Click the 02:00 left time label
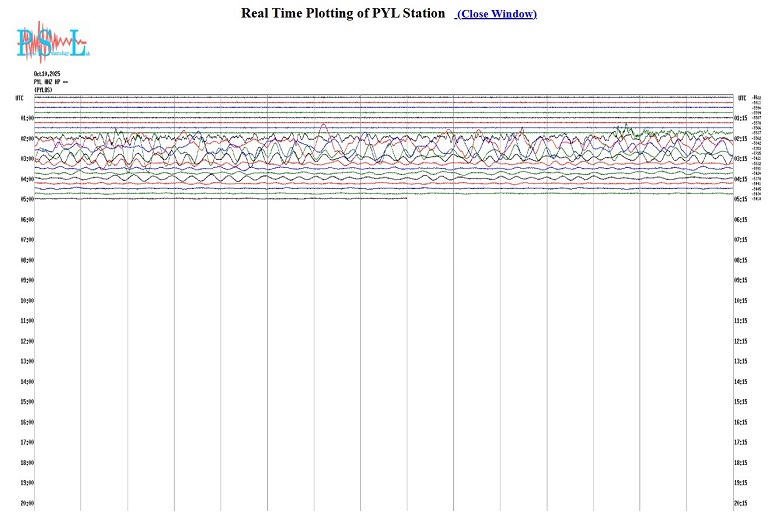Image resolution: width=782 pixels, height=526 pixels. [x=27, y=139]
